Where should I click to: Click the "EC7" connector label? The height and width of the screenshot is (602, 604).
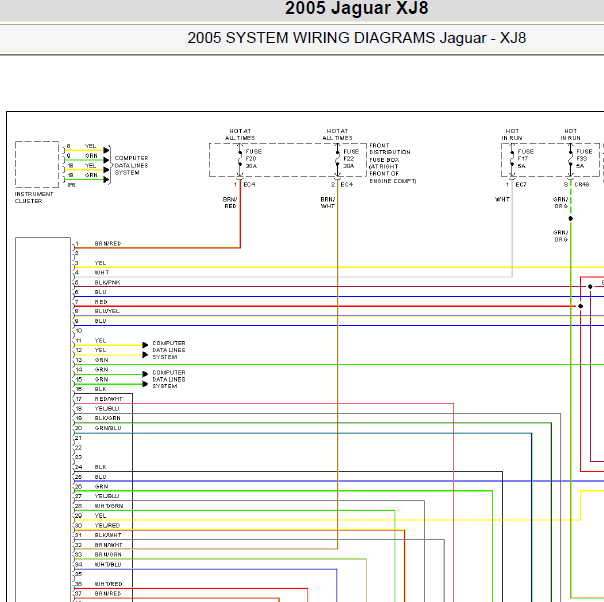point(521,185)
